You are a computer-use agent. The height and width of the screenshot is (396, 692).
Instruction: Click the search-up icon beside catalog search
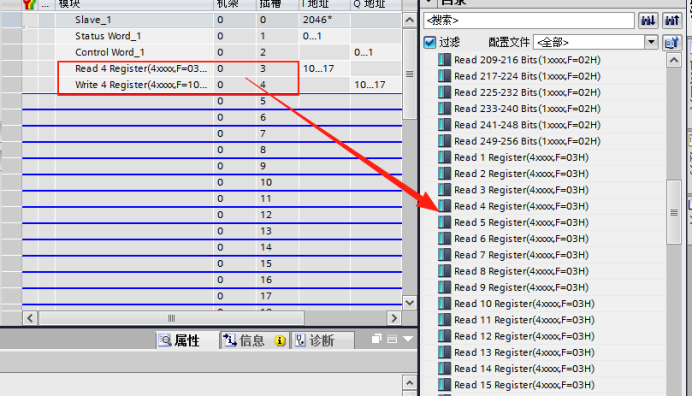tap(672, 20)
